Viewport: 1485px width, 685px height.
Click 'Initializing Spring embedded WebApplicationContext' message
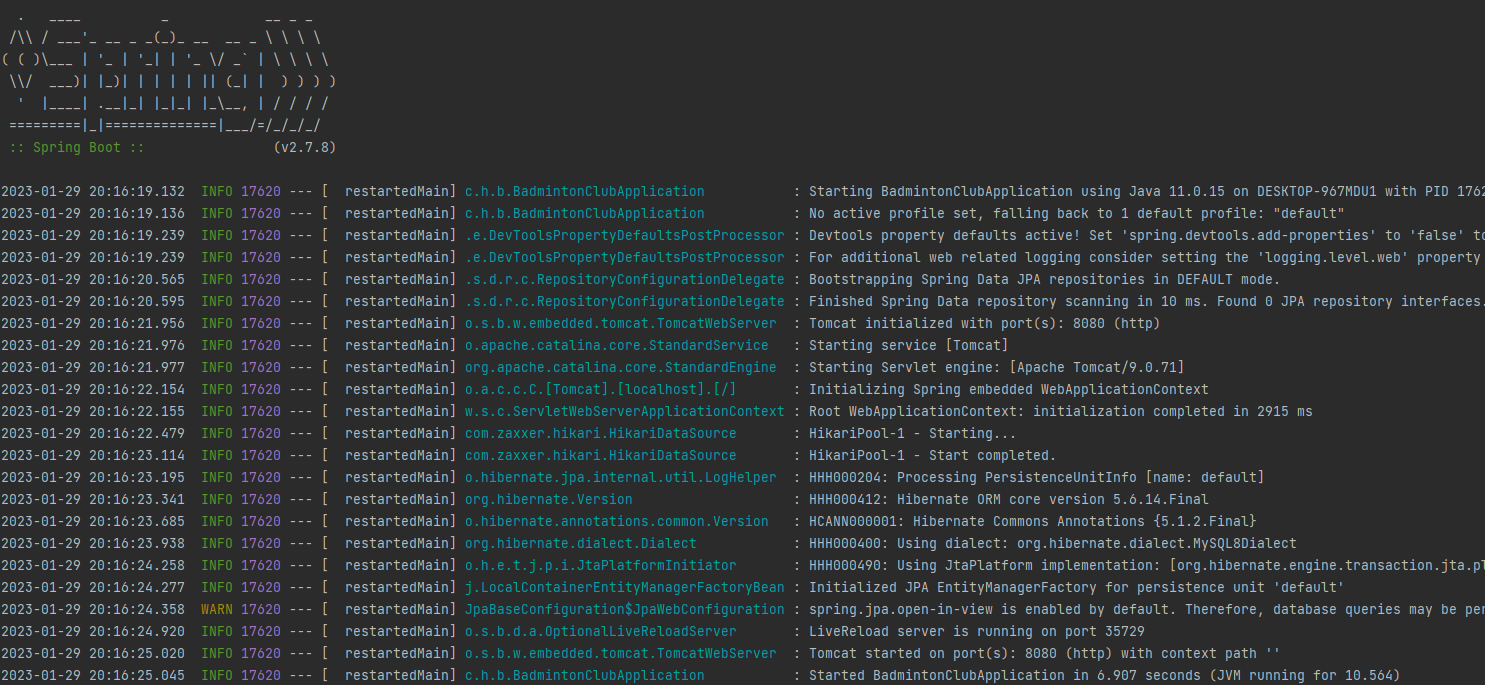[x=1009, y=389]
